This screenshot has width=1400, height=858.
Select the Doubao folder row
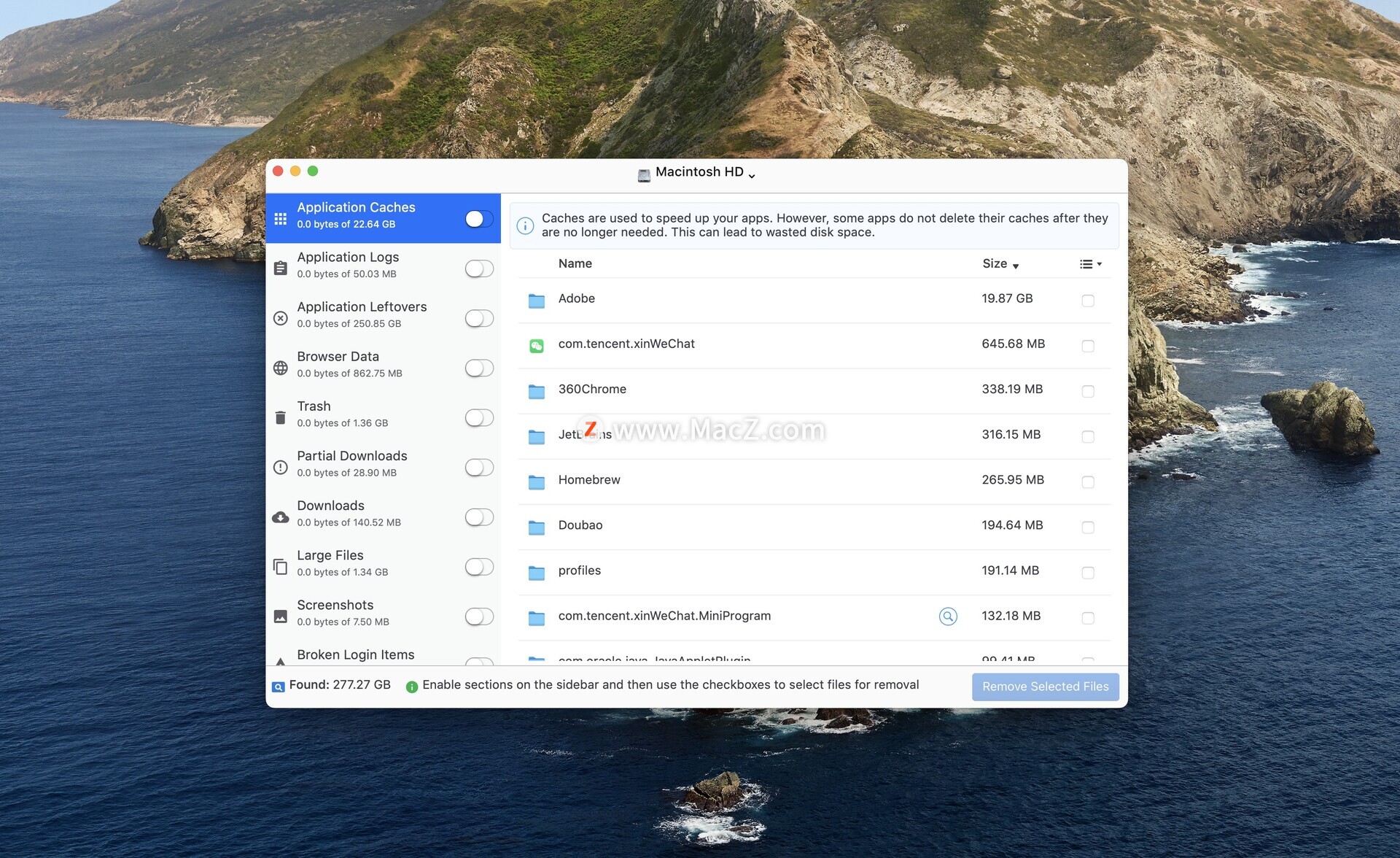tap(580, 525)
